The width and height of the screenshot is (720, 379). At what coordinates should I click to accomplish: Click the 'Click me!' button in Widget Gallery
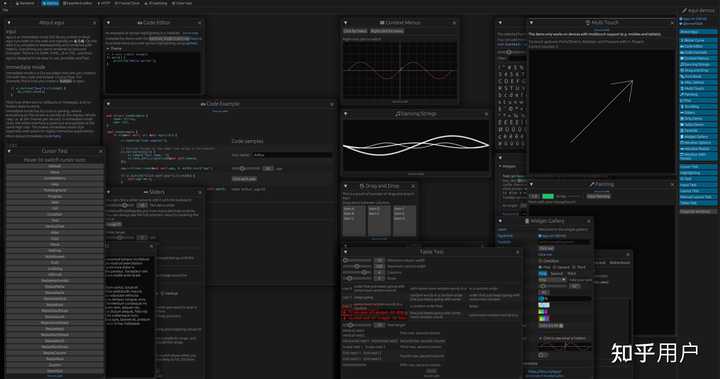click(x=546, y=249)
